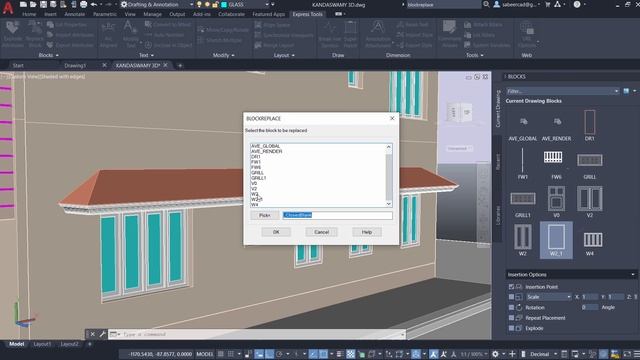Add a new drawing tab with plus

point(180,65)
